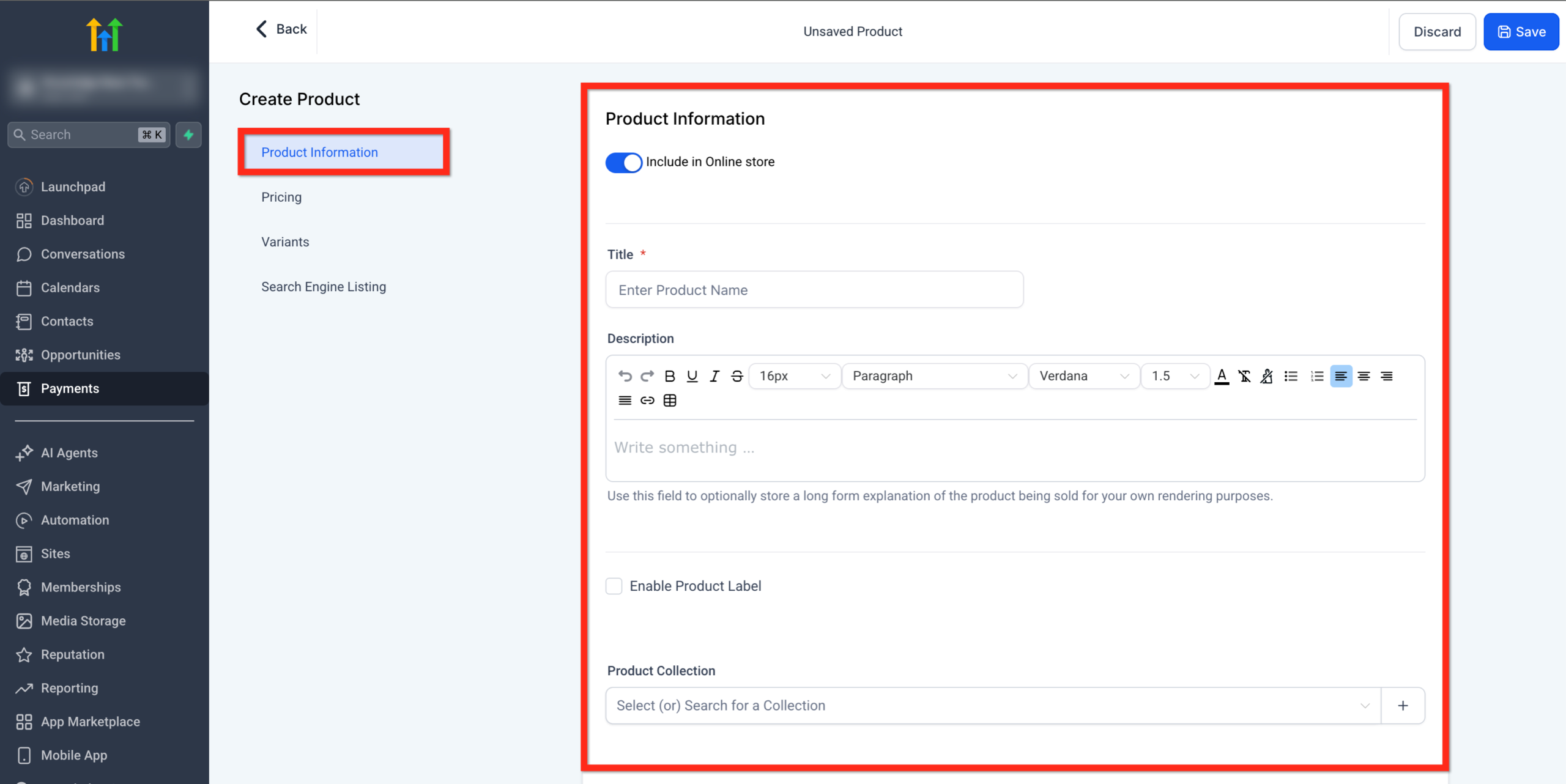Select the Strikethrough formatting icon
Screen dimensions: 1566x784
[736, 375]
